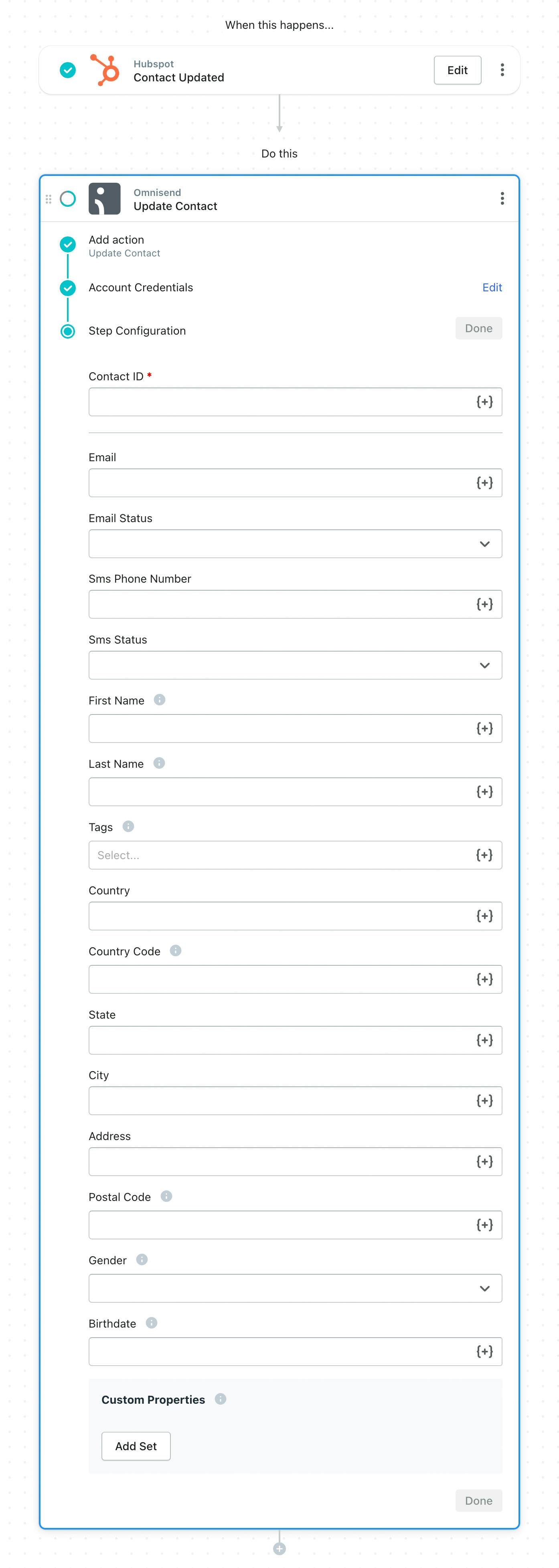559x1568 pixels.
Task: Select the Step Configuration step indicator
Action: pos(68,331)
